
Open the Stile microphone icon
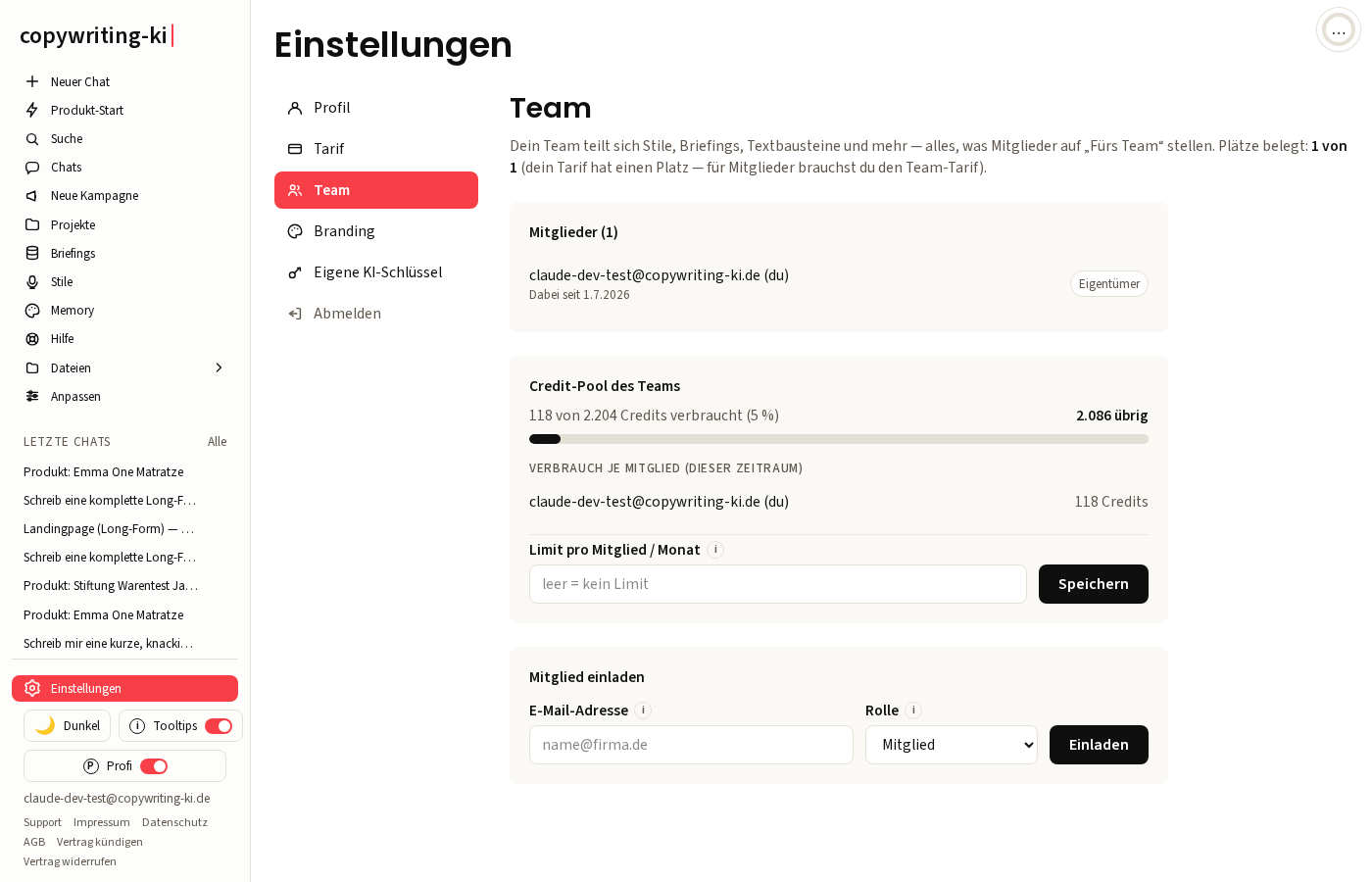point(32,282)
